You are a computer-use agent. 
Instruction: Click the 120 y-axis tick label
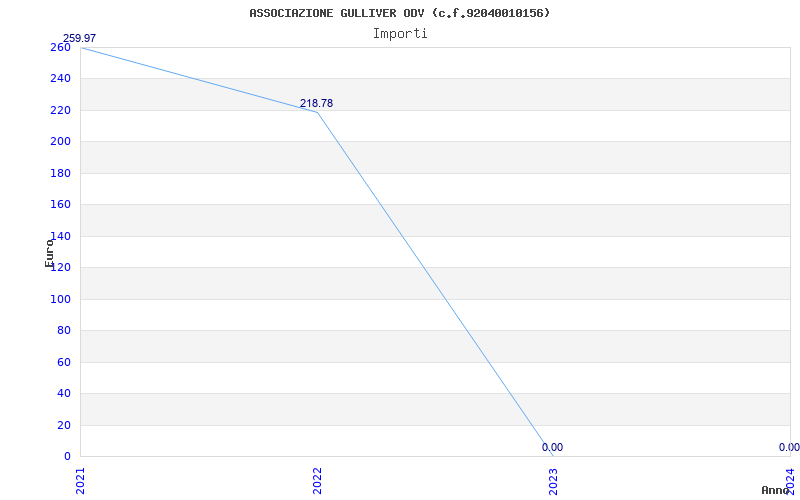click(x=60, y=267)
